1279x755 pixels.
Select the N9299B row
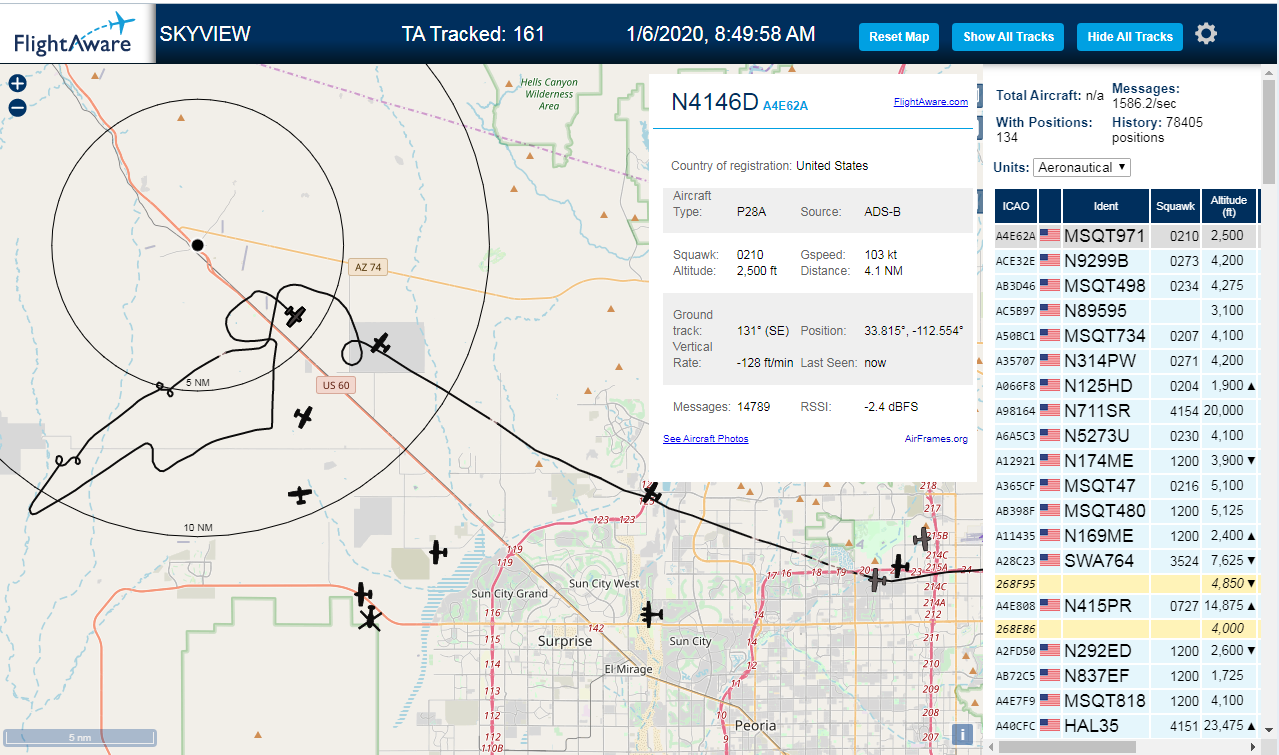(1126, 261)
